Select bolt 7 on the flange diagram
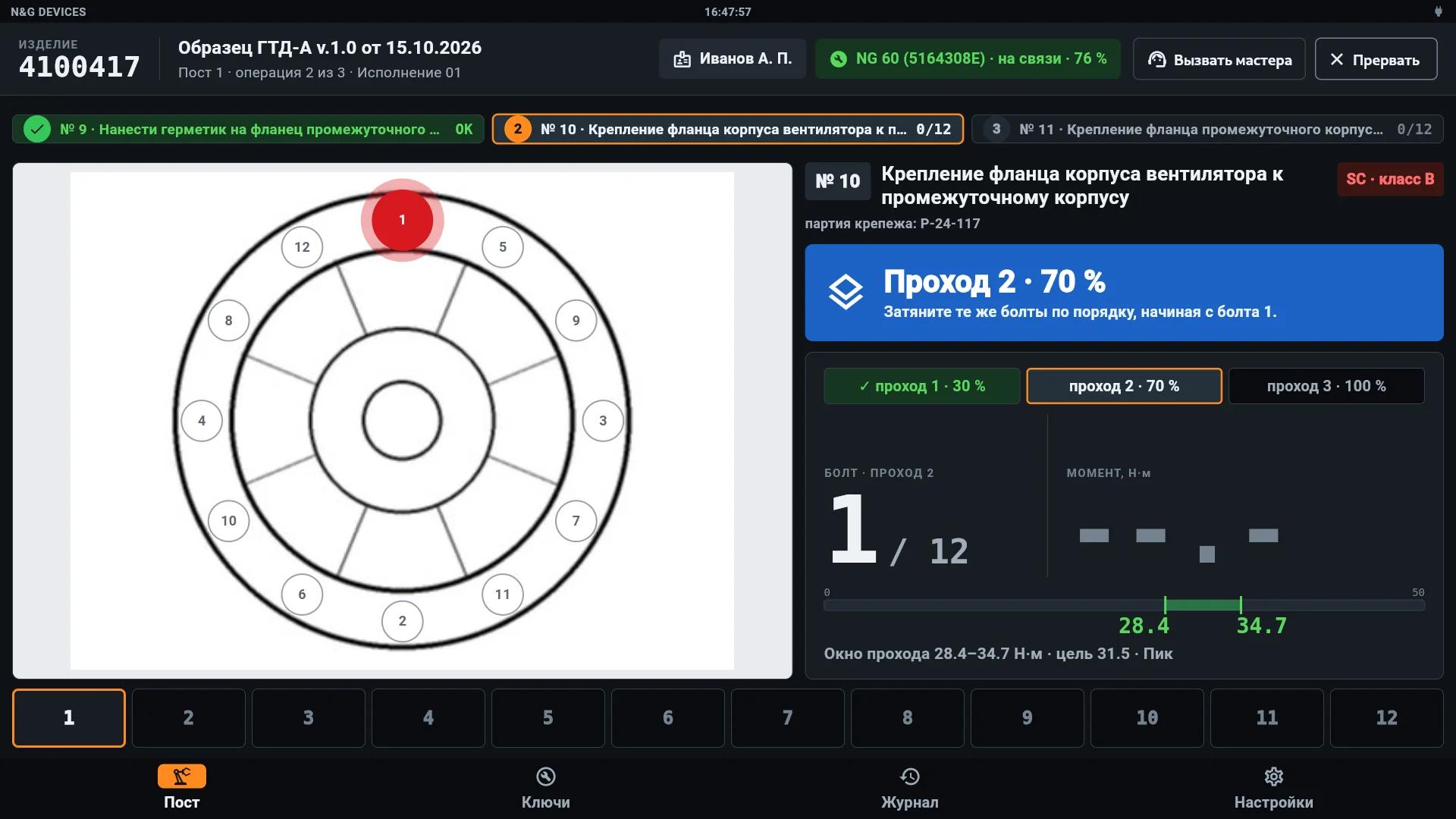1456x819 pixels. click(x=576, y=520)
